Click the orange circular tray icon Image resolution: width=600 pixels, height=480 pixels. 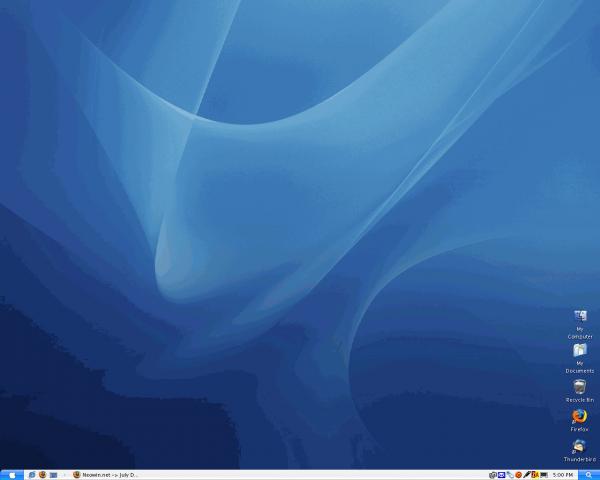pos(518,475)
